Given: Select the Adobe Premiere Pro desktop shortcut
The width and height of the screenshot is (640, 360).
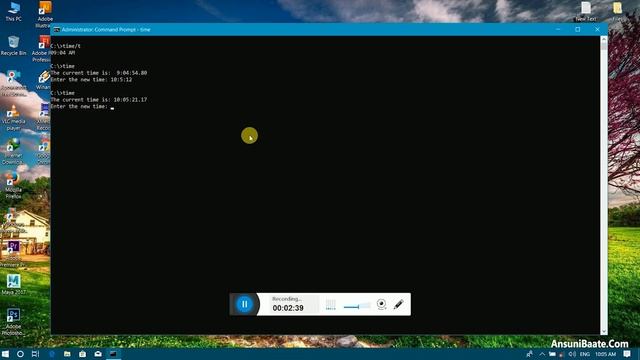Looking at the screenshot, I should click(x=13, y=253).
